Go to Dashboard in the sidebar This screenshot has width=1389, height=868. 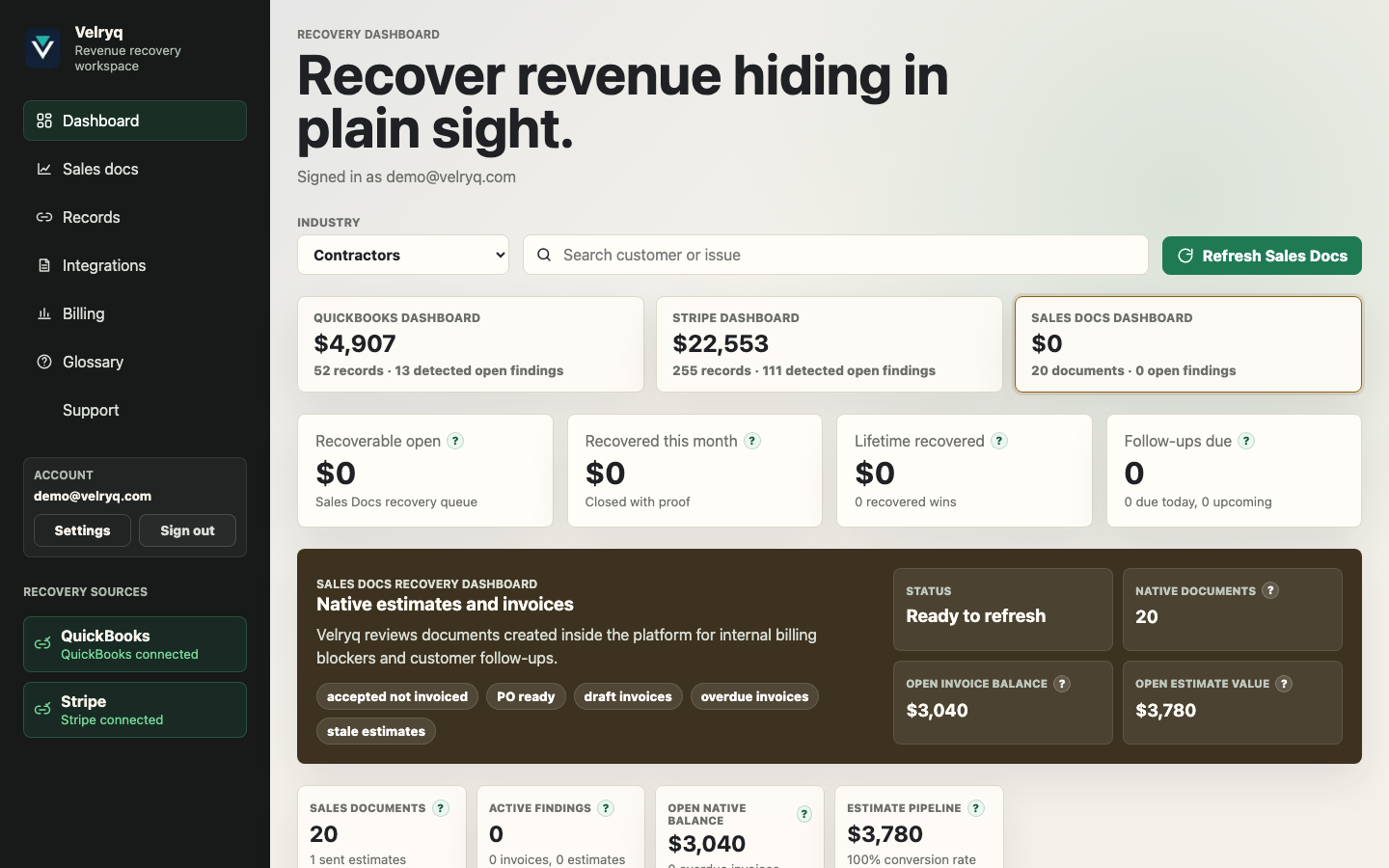click(135, 121)
